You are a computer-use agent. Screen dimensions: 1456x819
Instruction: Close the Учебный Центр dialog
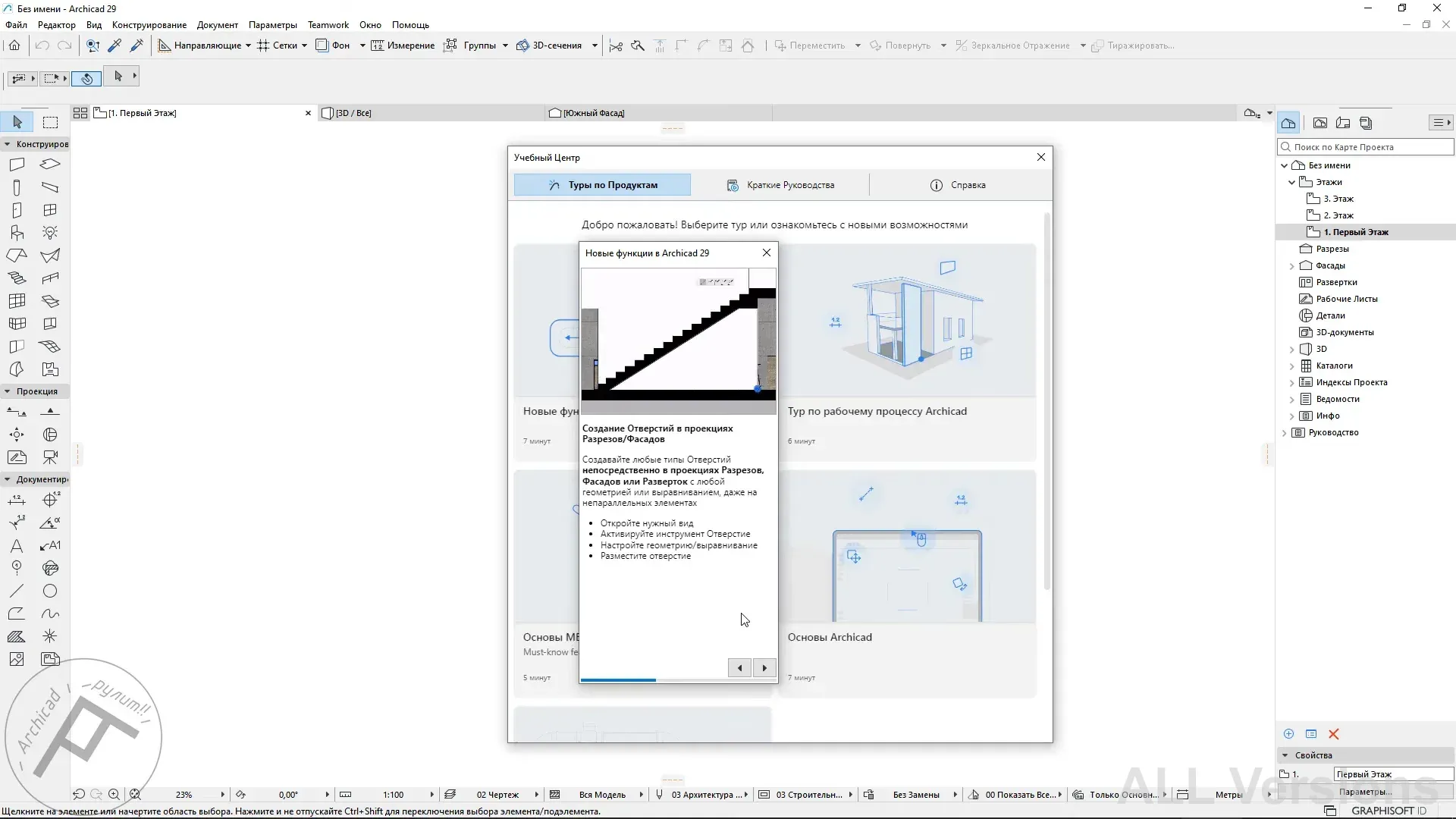click(1041, 157)
